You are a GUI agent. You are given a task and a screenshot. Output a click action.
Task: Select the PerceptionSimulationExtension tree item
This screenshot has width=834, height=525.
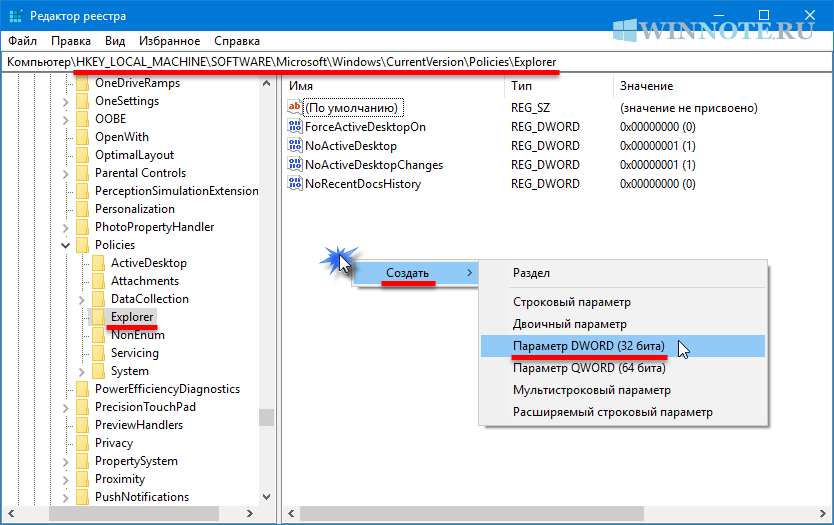(177, 191)
